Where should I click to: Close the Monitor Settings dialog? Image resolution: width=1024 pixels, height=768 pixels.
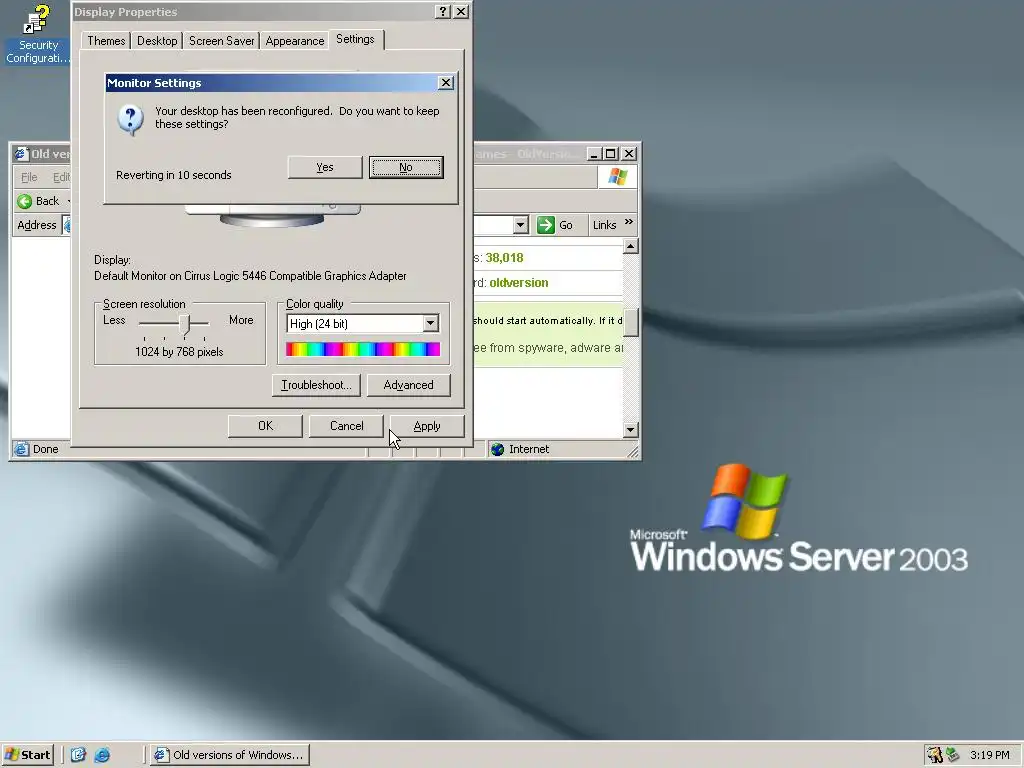click(x=445, y=83)
